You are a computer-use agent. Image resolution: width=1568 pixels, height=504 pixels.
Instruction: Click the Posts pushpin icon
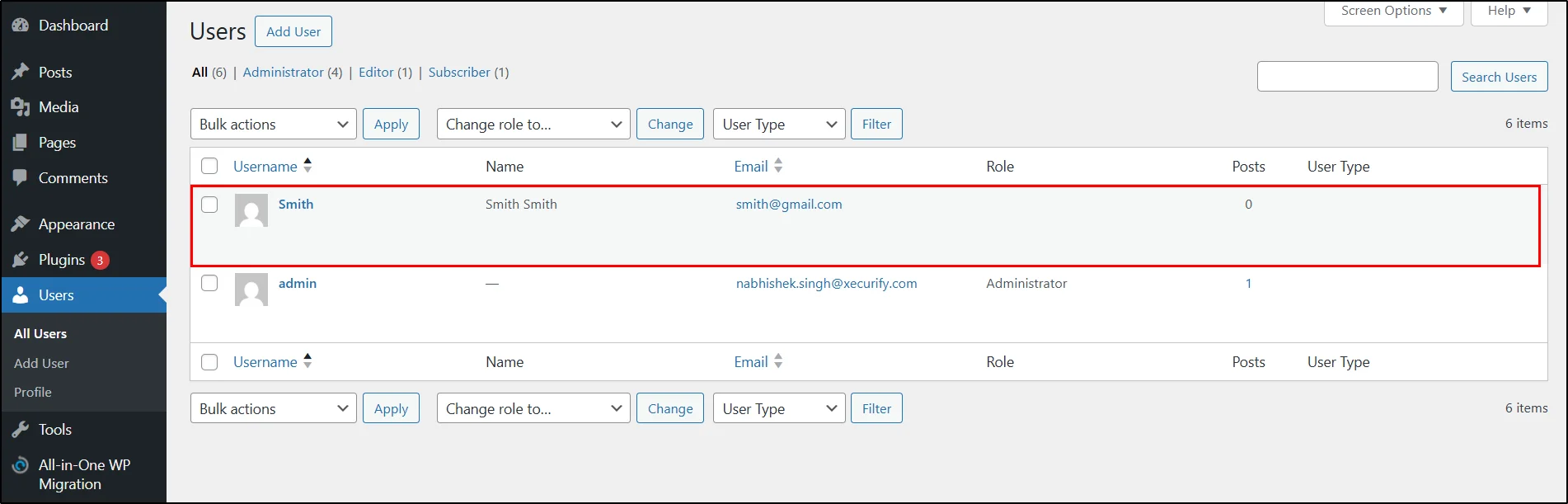click(x=21, y=73)
